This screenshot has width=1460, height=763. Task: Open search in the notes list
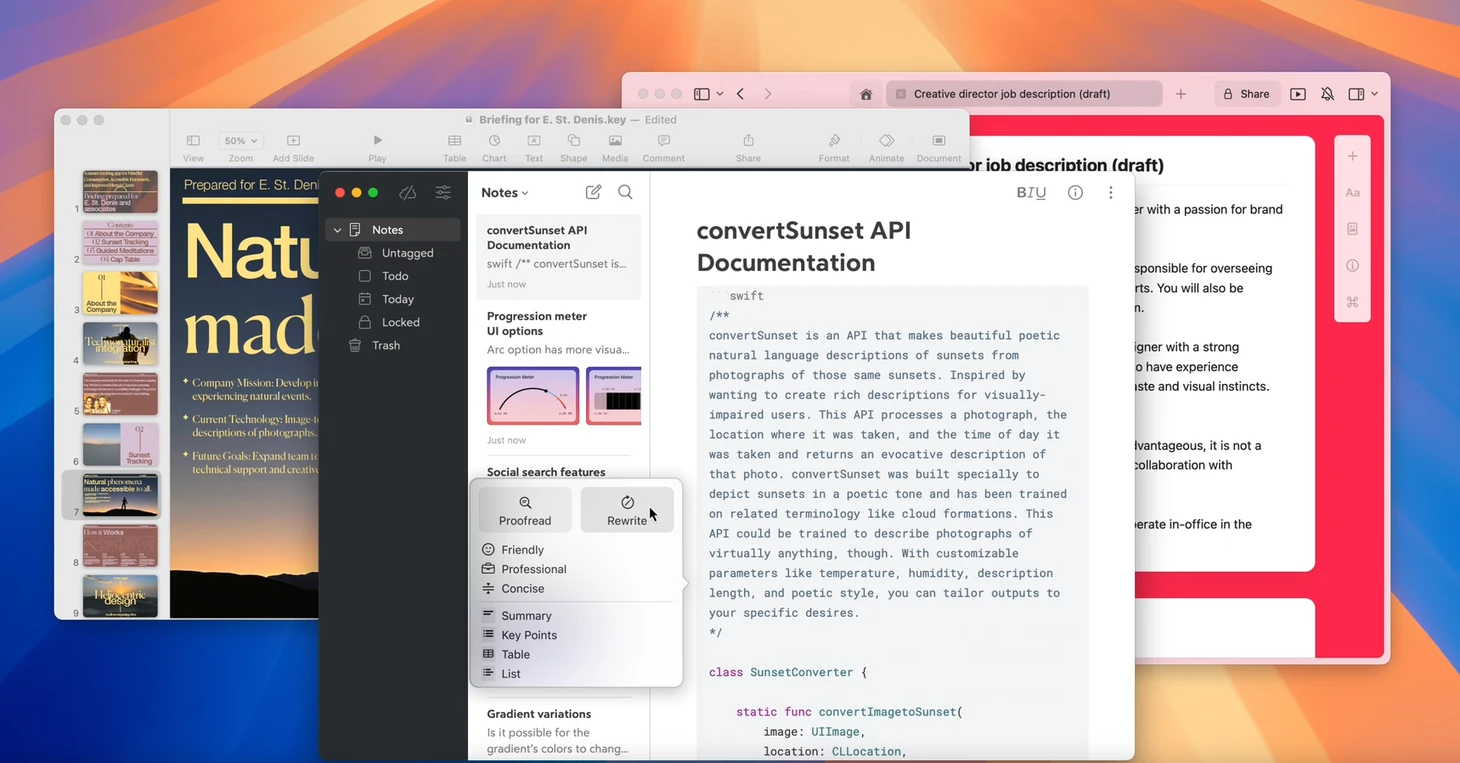(625, 192)
